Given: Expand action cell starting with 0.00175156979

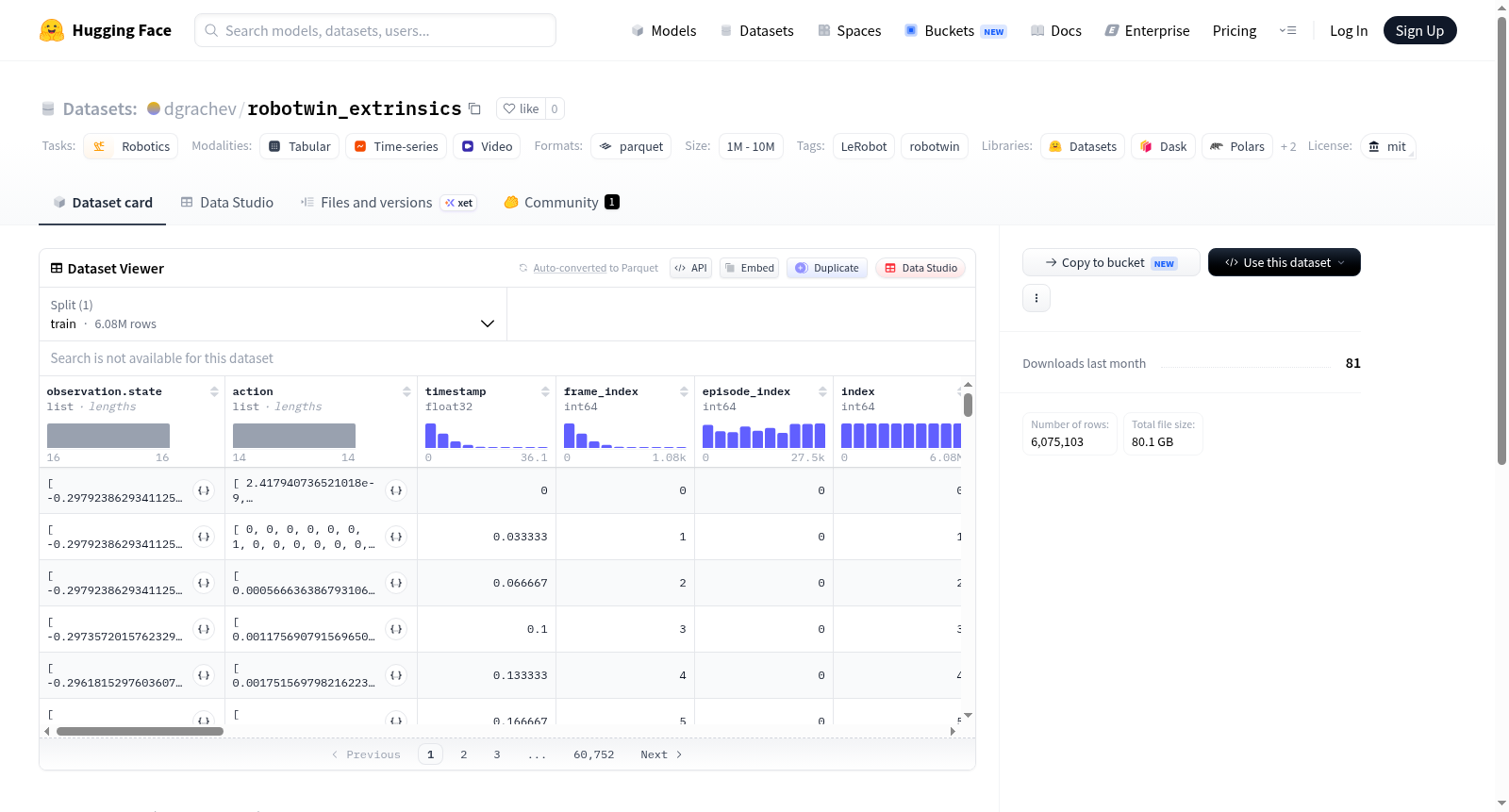Looking at the screenshot, I should coord(396,675).
